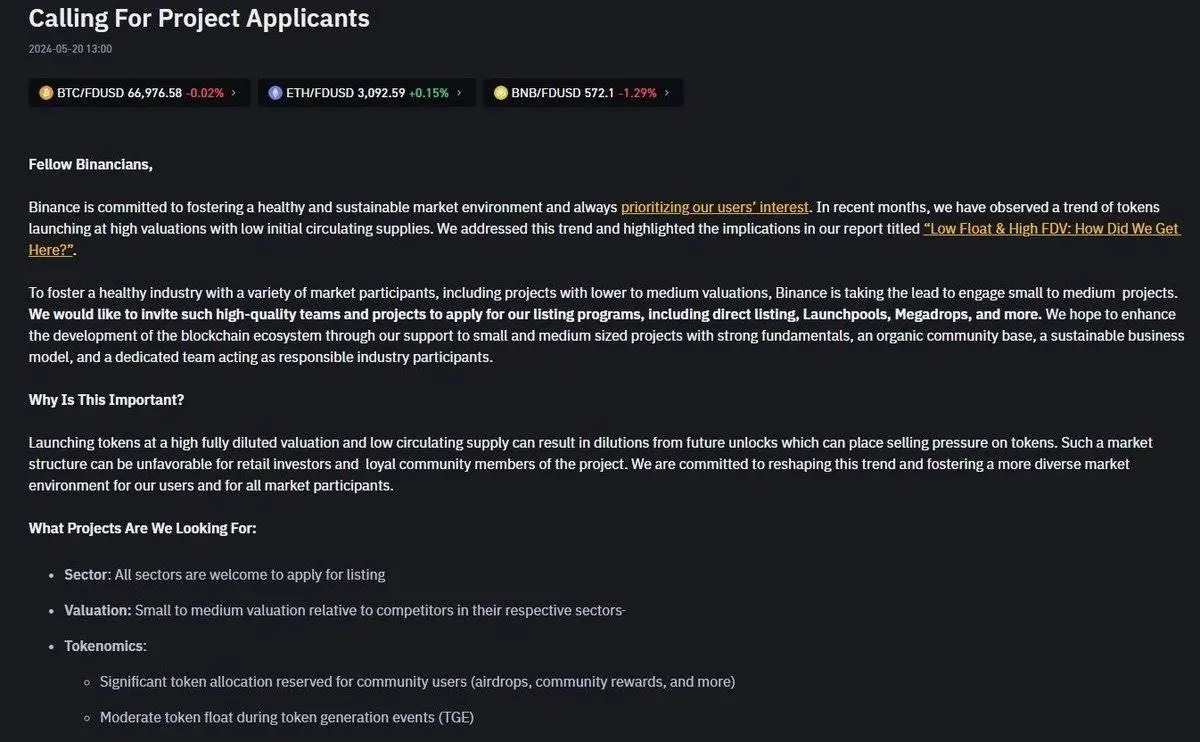
Task: Click the BTC price 66,976.58
Action: click(x=155, y=93)
